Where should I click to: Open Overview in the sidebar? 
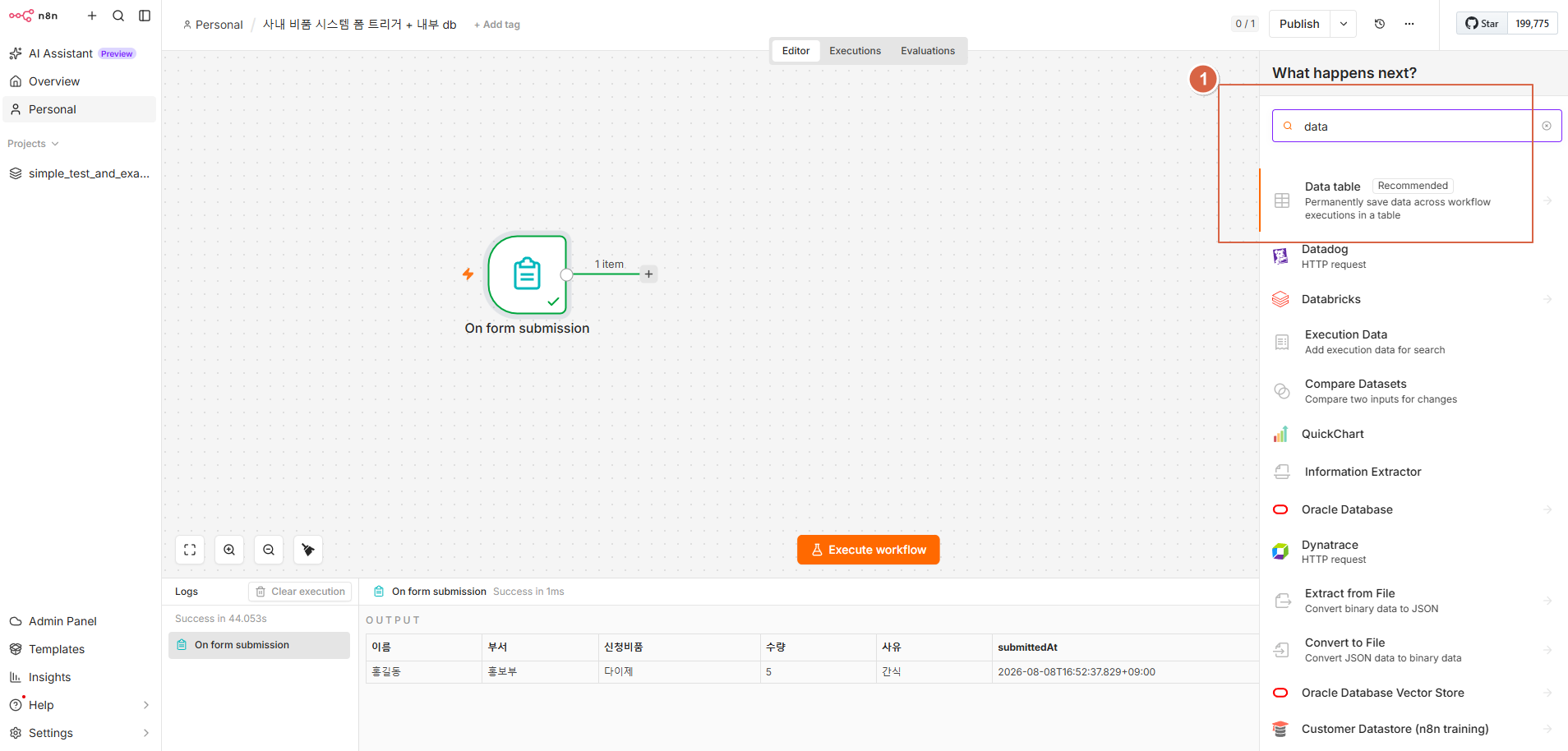(80, 81)
